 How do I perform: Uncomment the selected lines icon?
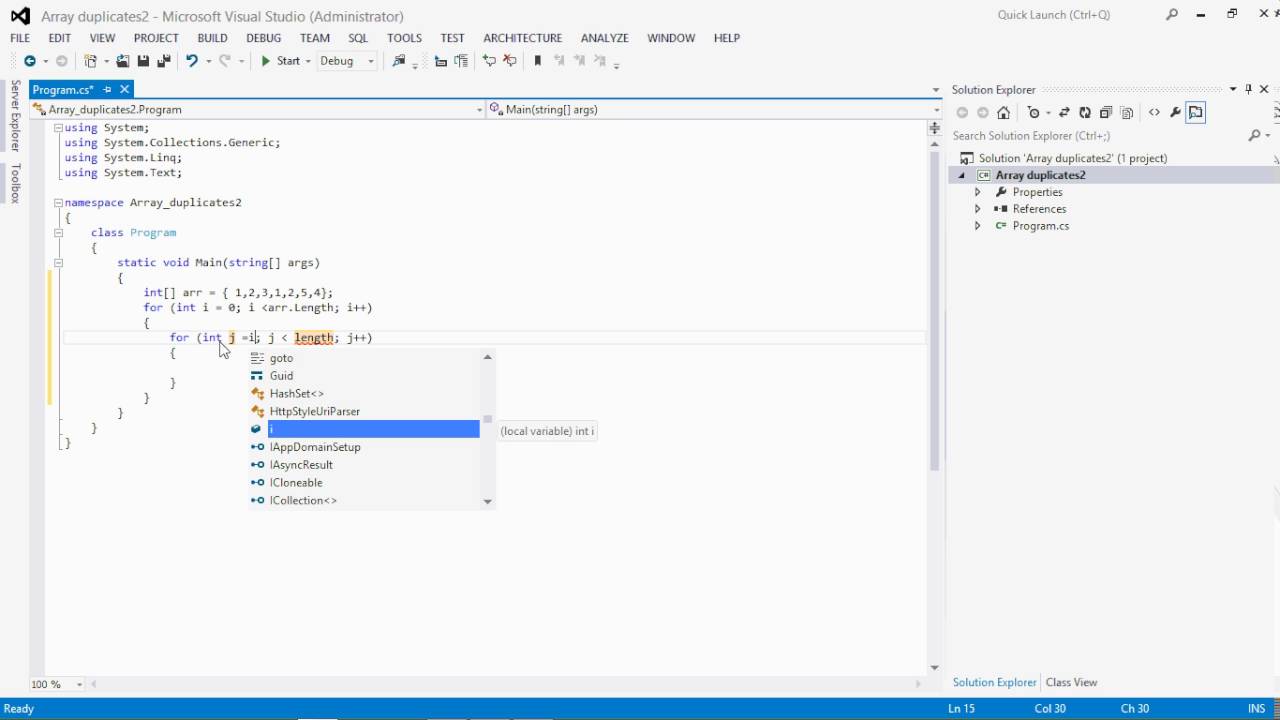pos(510,61)
